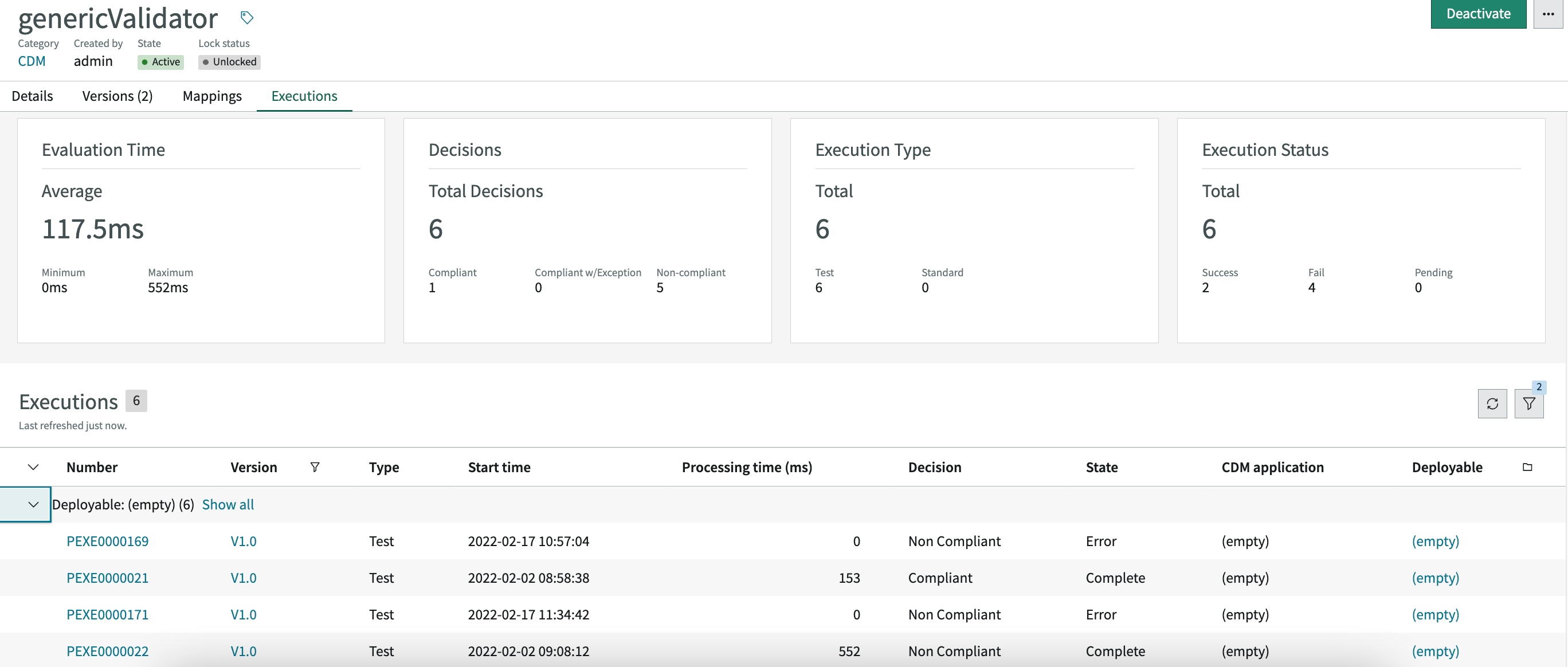The width and height of the screenshot is (1568, 667).
Task: Open execution PEXE0000171
Action: (x=107, y=614)
